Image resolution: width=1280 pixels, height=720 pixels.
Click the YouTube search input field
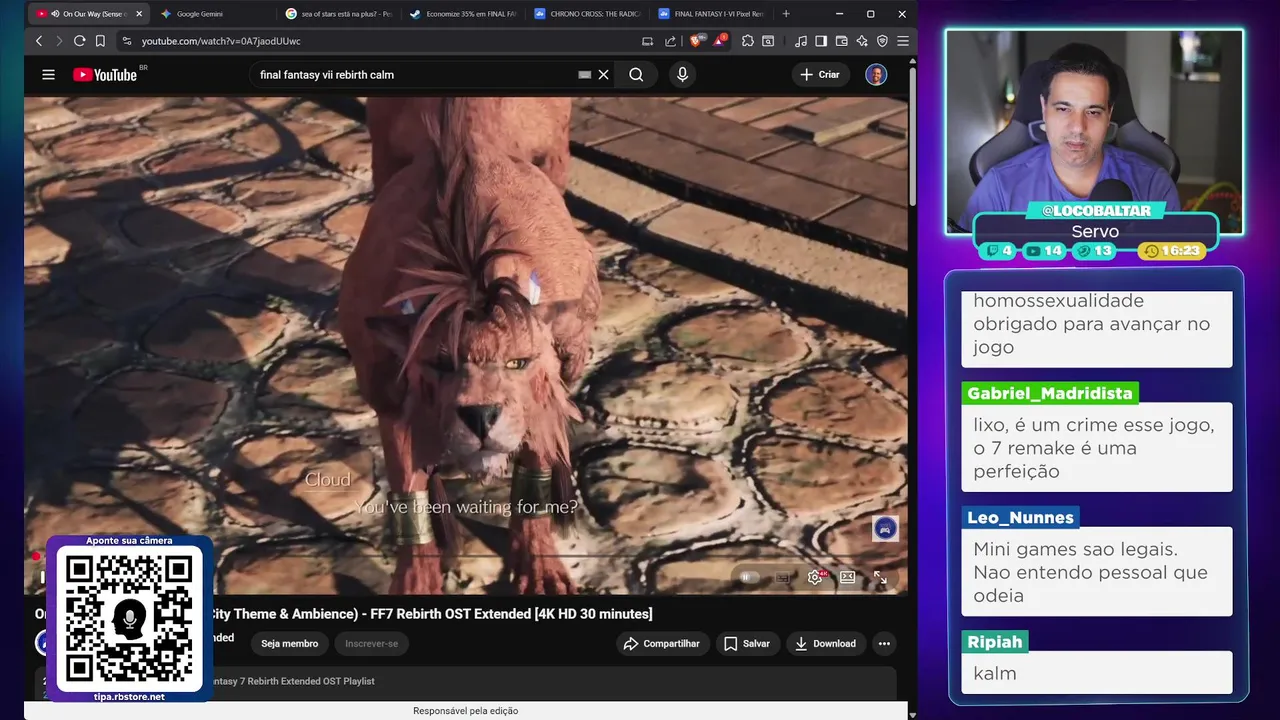[415, 75]
